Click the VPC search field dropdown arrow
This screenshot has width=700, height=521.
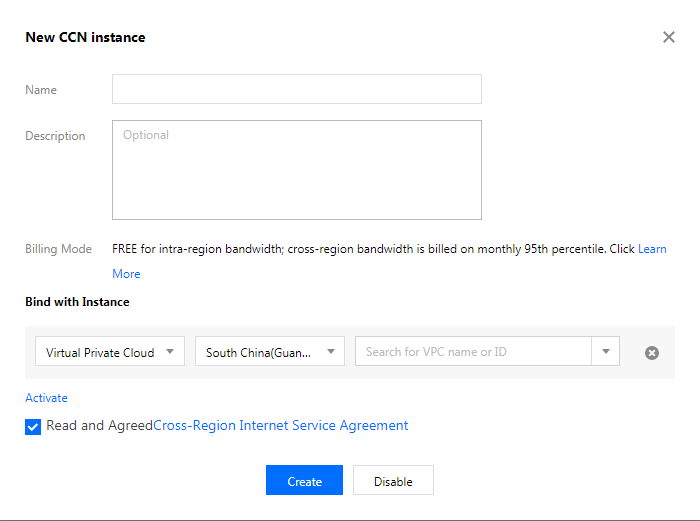pos(605,351)
